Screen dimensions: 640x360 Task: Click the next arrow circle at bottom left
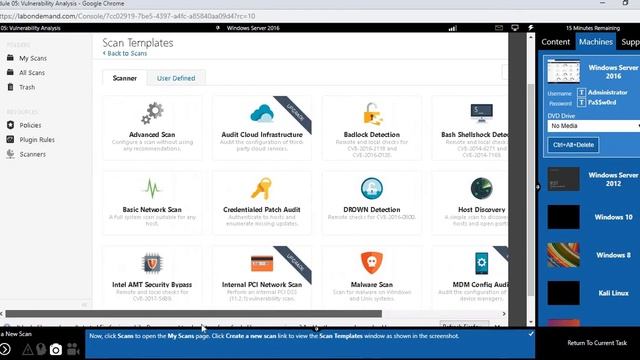pyautogui.click(x=4, y=349)
